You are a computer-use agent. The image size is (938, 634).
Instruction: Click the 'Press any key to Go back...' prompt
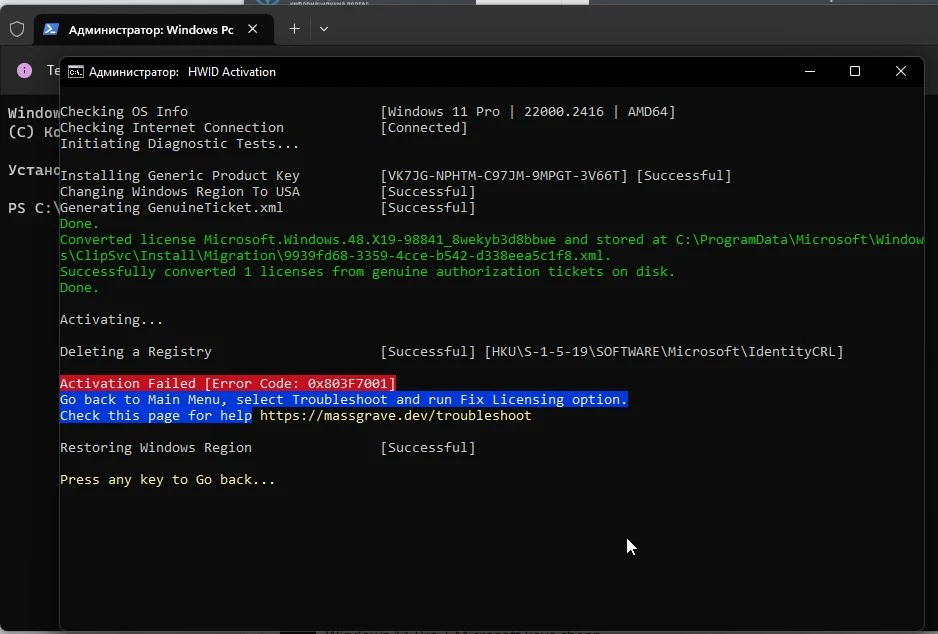168,480
